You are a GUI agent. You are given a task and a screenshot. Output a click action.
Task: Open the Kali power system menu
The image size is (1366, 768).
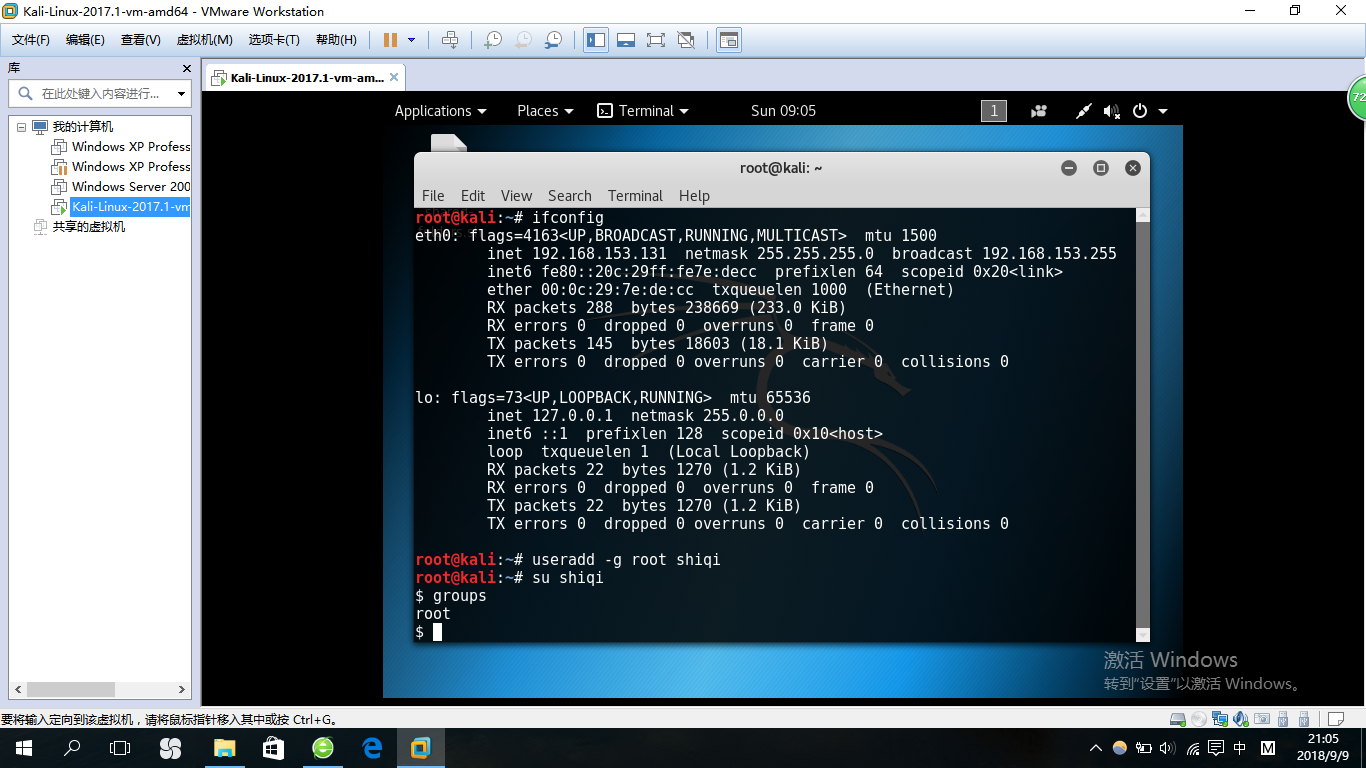point(1149,111)
